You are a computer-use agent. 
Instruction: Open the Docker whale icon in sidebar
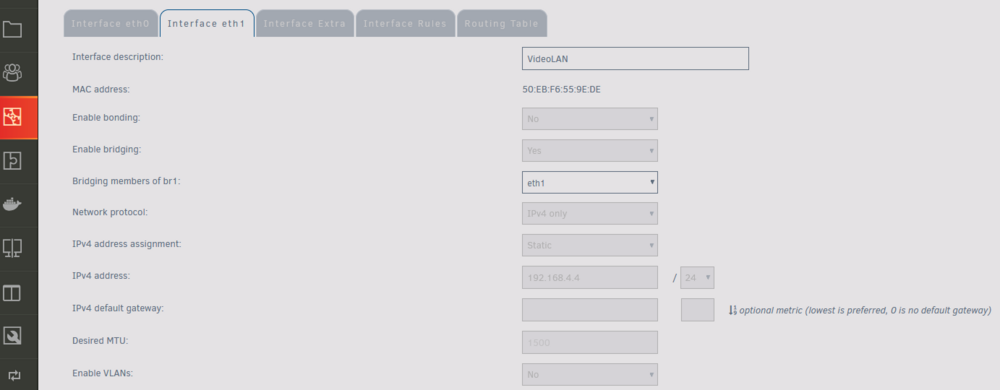click(13, 205)
